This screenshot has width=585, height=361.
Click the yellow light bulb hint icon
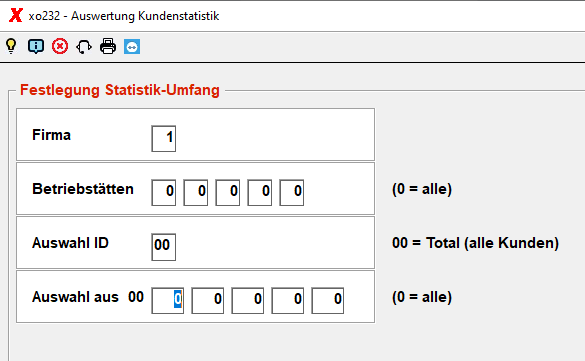[x=11, y=46]
